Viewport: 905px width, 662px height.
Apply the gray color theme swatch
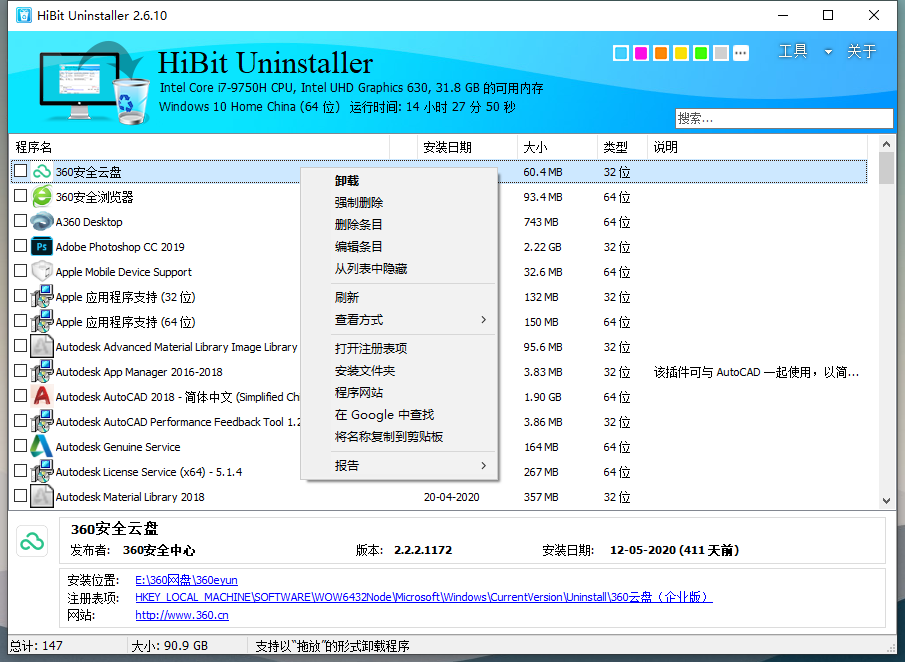point(721,53)
